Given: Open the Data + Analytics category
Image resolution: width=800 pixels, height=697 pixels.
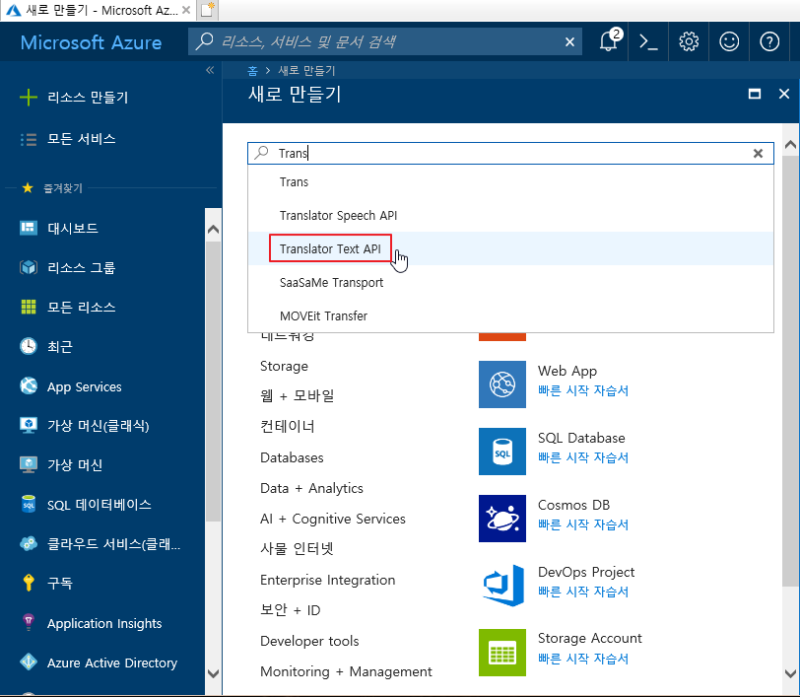Looking at the screenshot, I should tap(312, 488).
